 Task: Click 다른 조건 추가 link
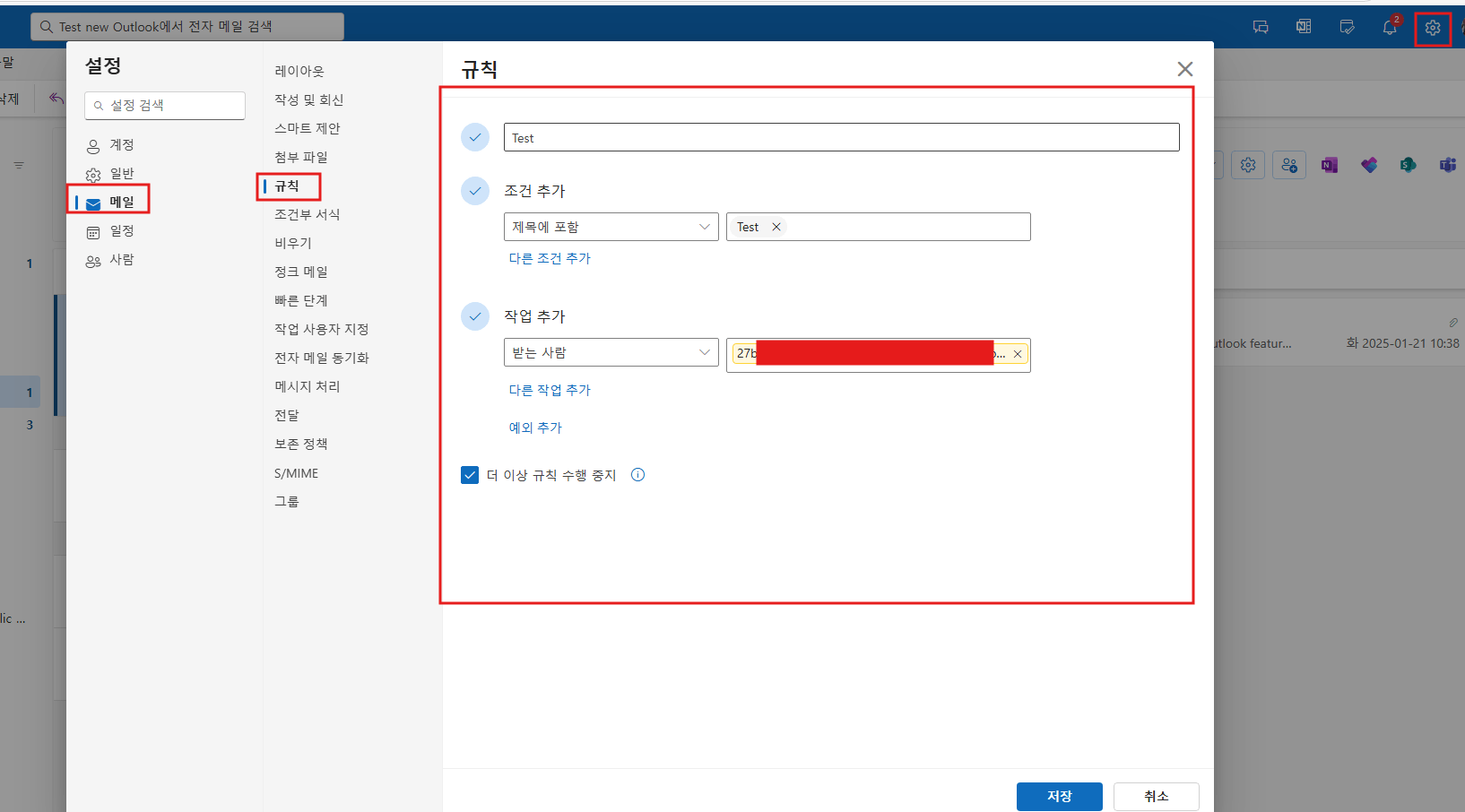point(550,258)
